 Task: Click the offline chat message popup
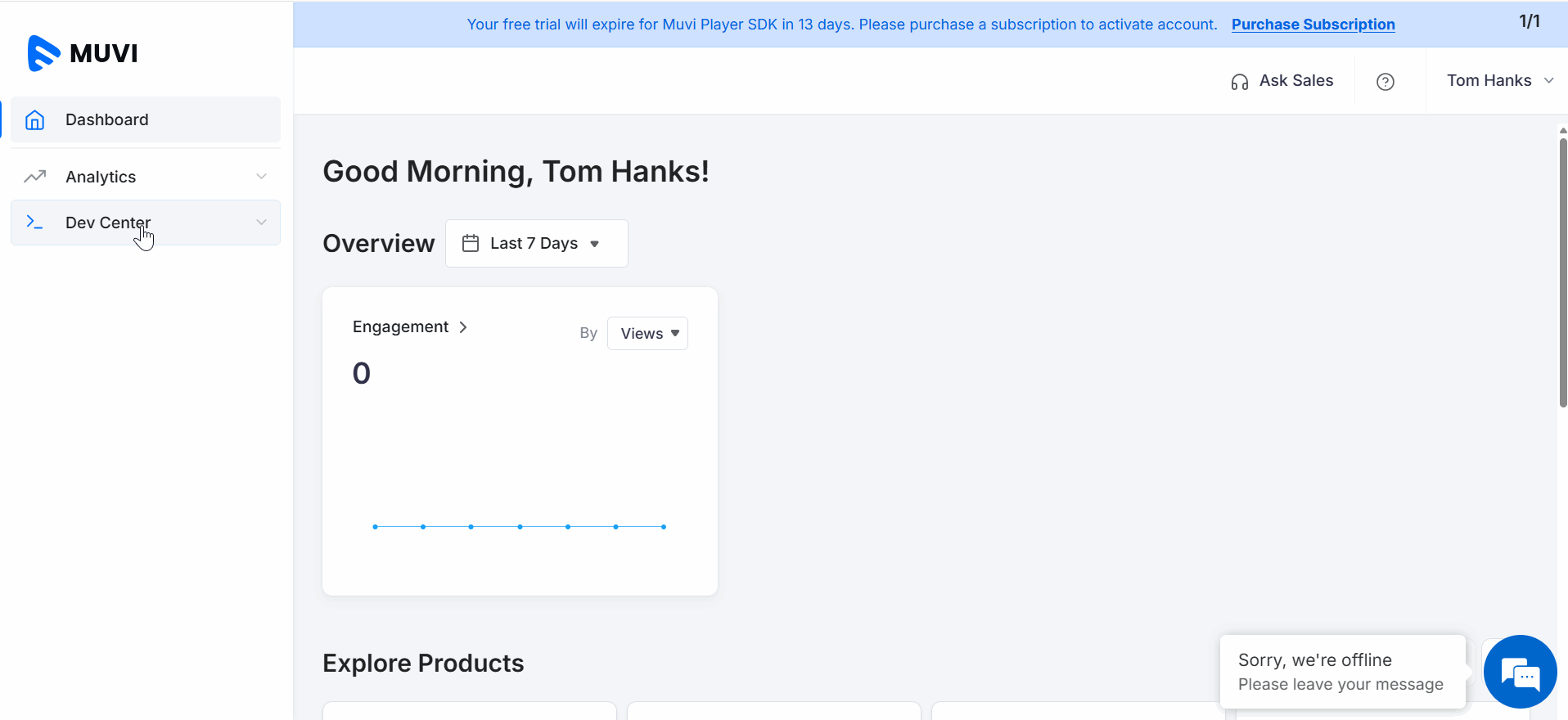[x=1341, y=672]
